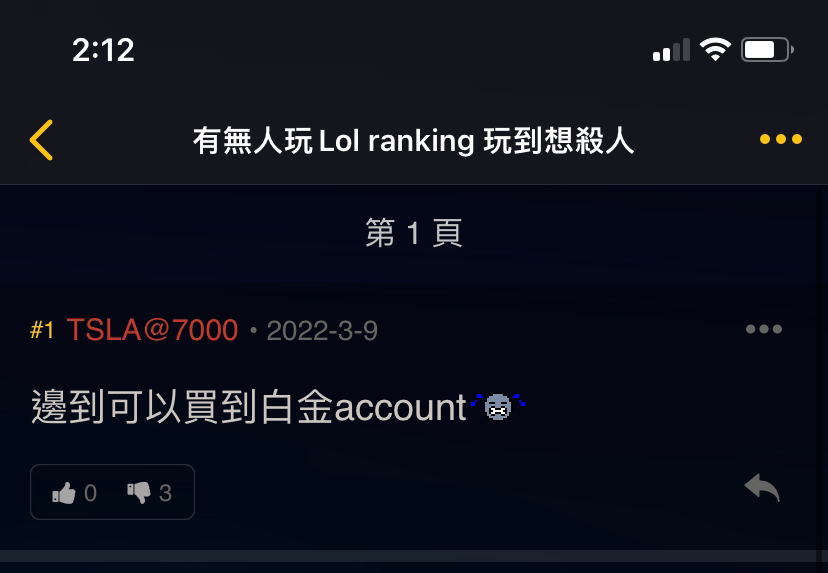Reply to post #1 with arrow icon
The image size is (828, 573).
[762, 487]
